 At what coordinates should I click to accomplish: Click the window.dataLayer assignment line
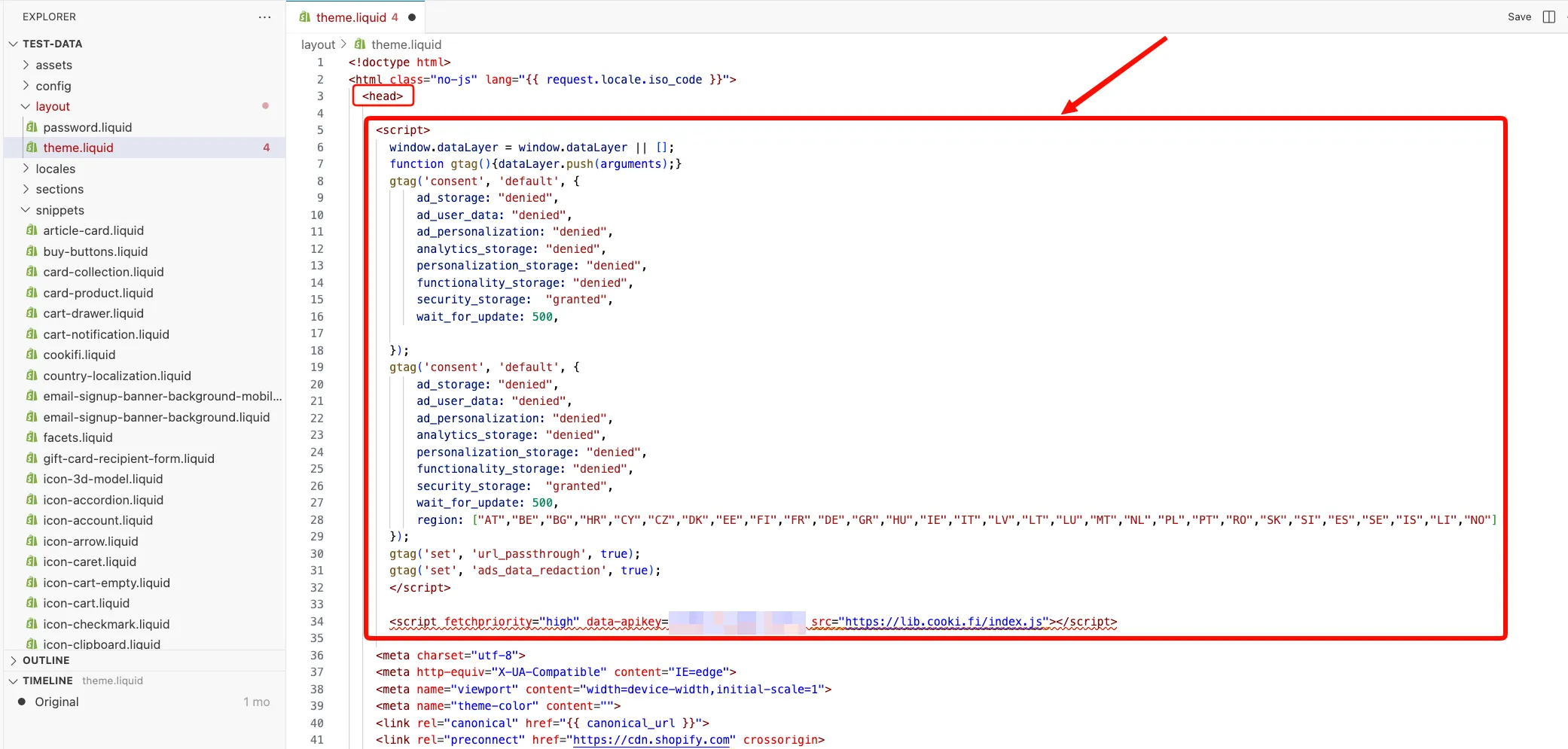532,148
